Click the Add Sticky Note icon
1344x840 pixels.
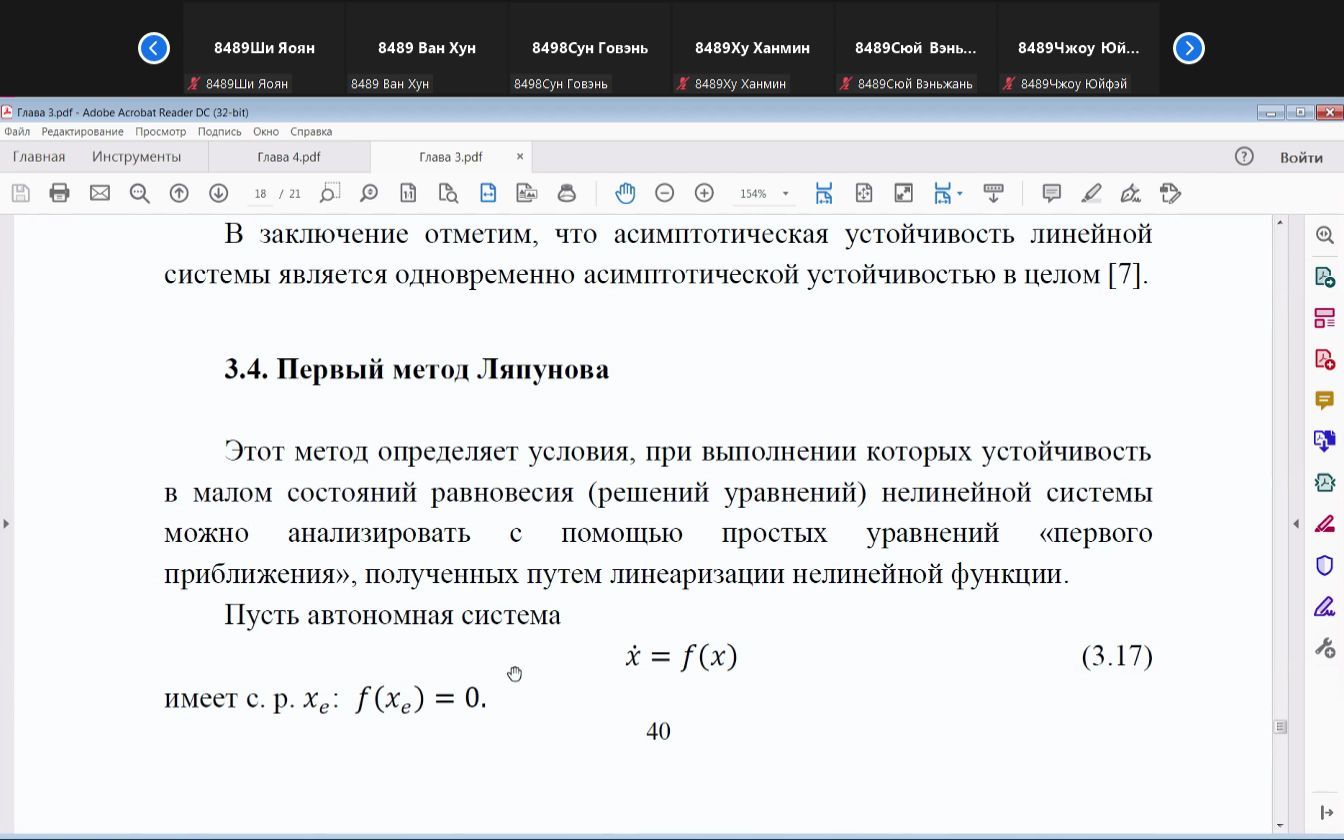point(1050,193)
